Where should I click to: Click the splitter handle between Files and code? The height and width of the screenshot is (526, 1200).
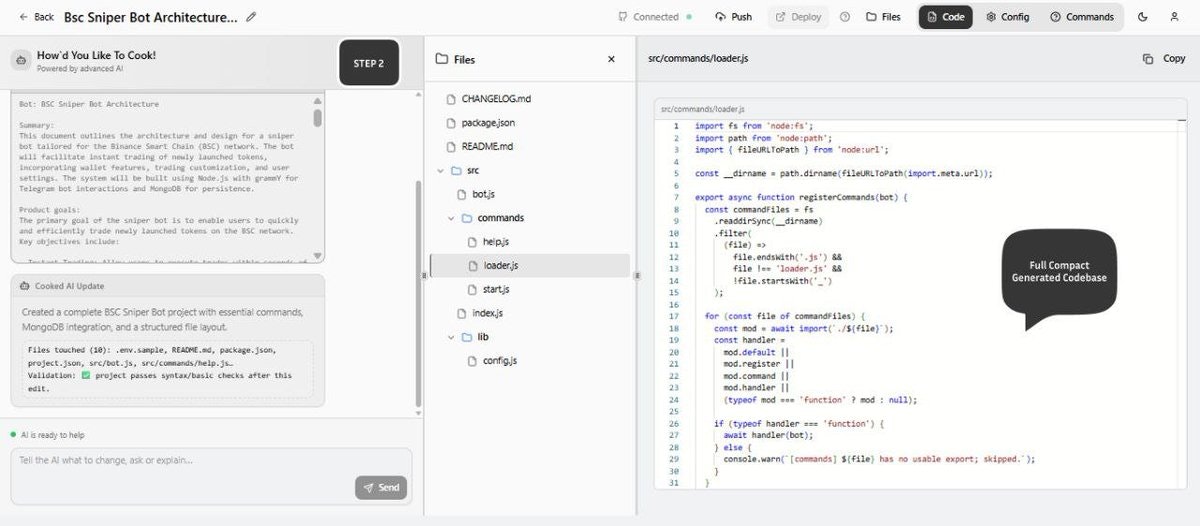click(x=637, y=277)
